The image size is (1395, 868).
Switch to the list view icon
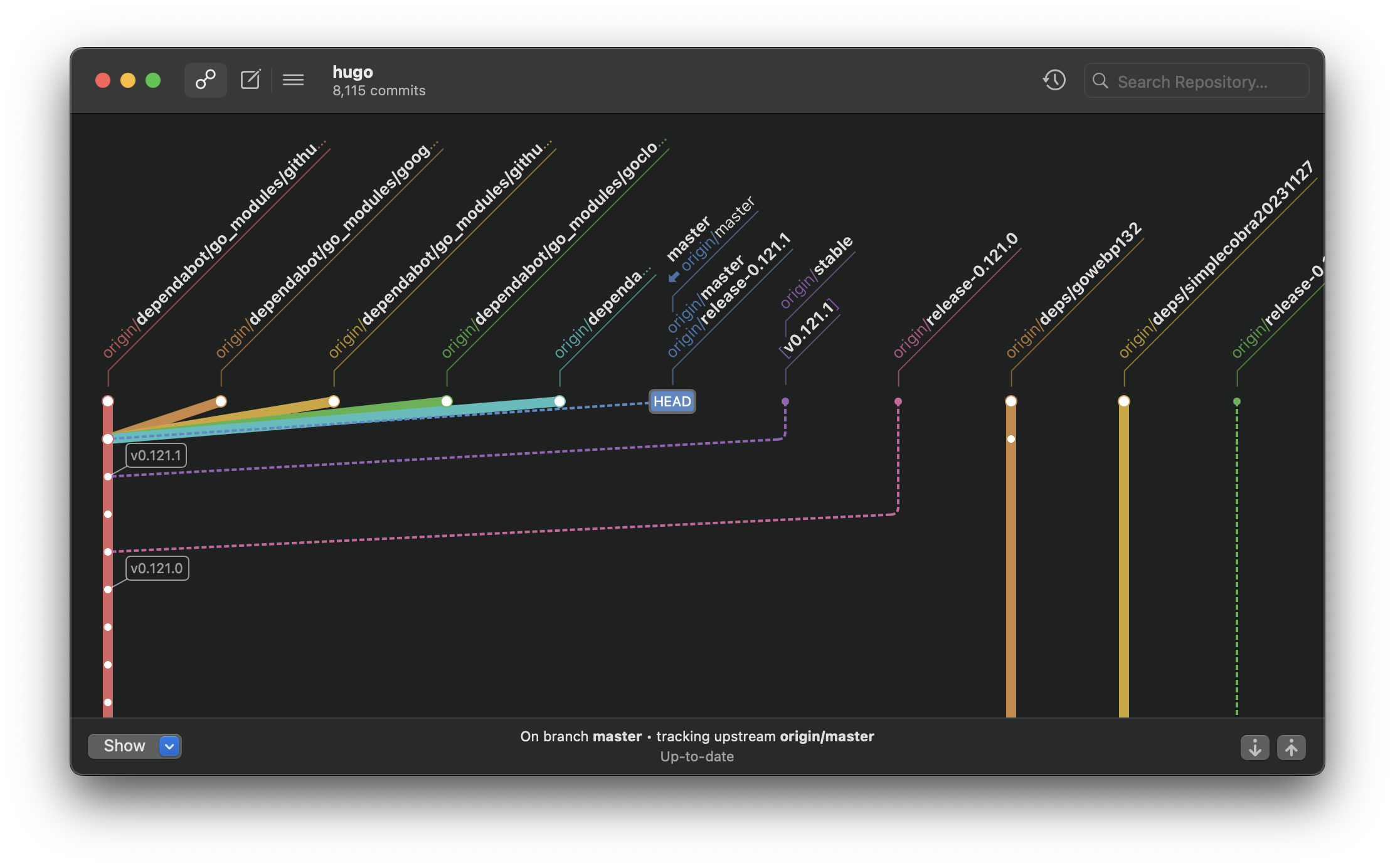tap(293, 80)
